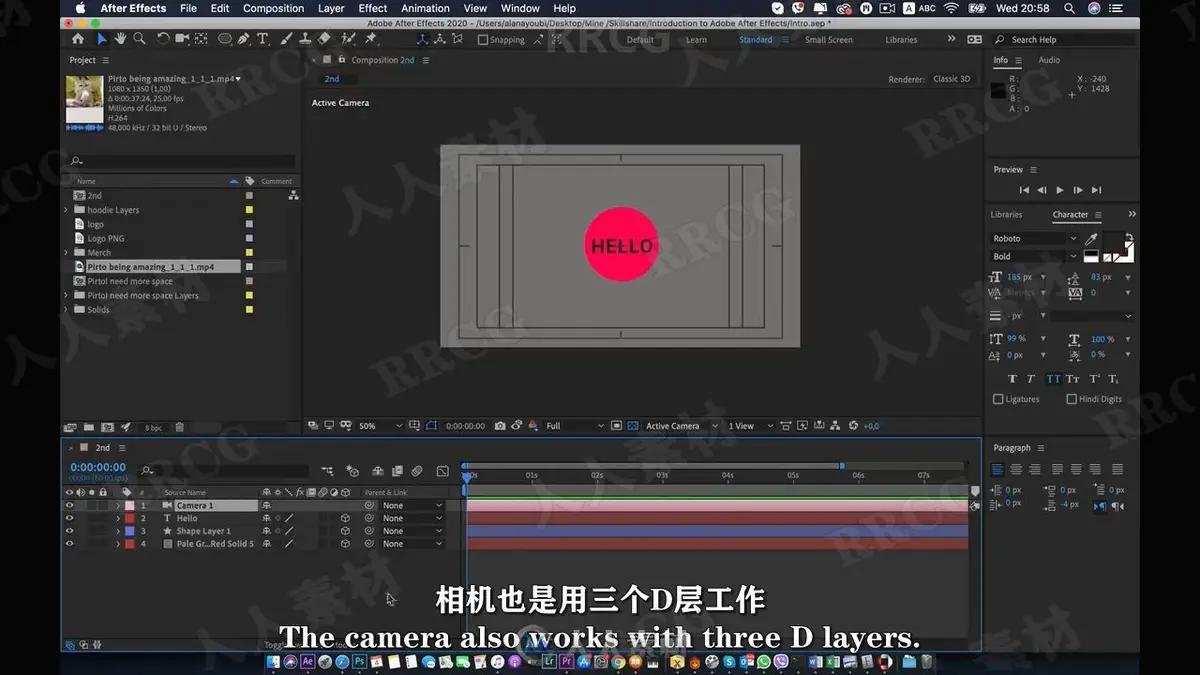Expand the Camera 1 layer properties
The height and width of the screenshot is (675, 1200).
(x=118, y=506)
